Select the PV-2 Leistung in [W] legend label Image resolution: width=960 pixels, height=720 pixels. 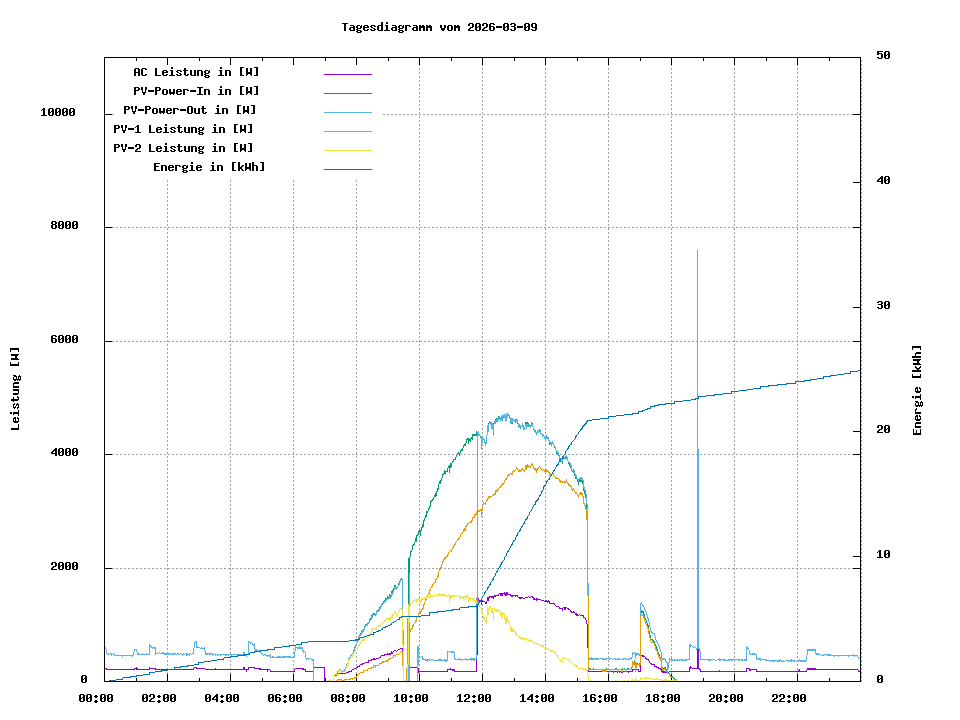click(x=183, y=148)
